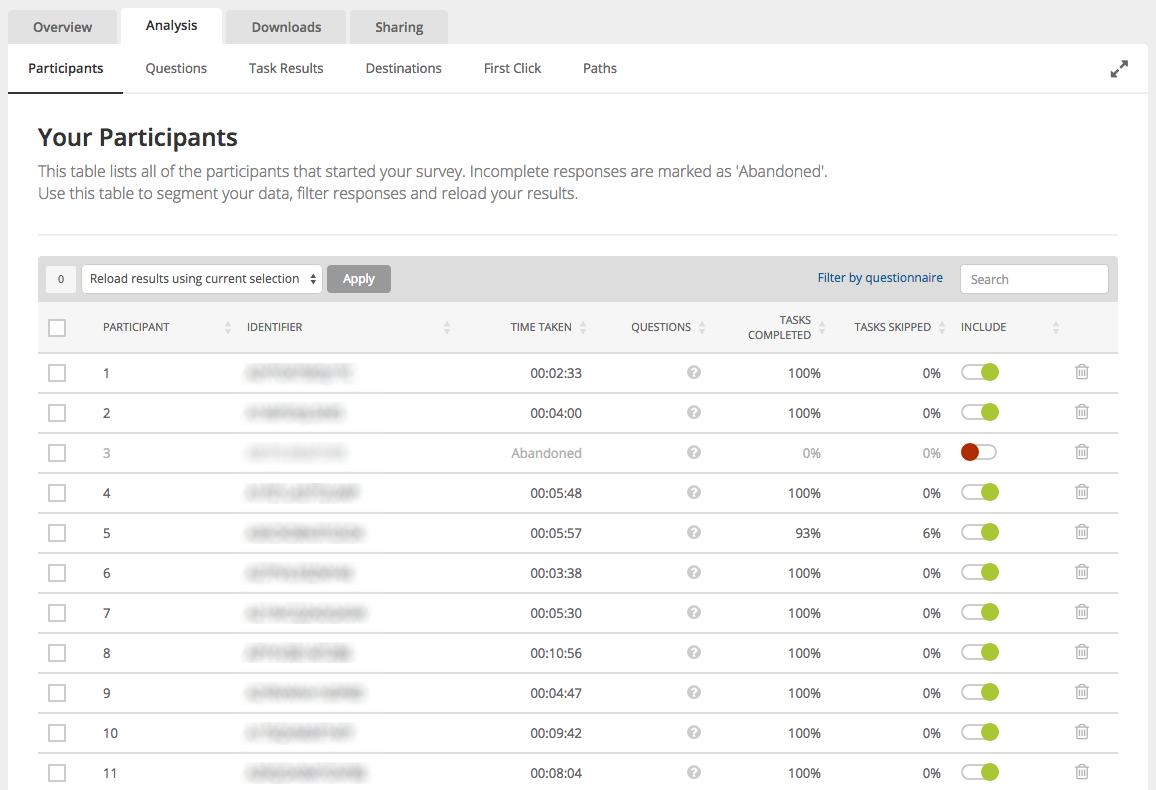
Task: Click the question mark icon beside participant 8
Action: pyautogui.click(x=693, y=652)
